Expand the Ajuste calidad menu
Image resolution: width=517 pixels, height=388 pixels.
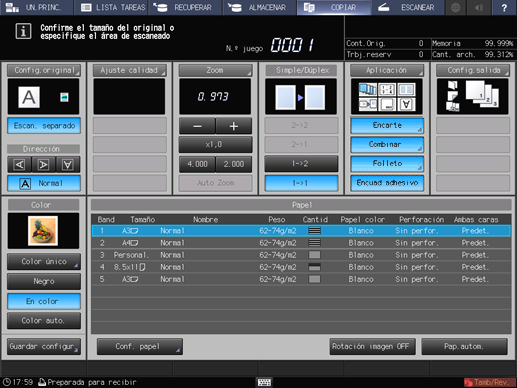point(129,70)
